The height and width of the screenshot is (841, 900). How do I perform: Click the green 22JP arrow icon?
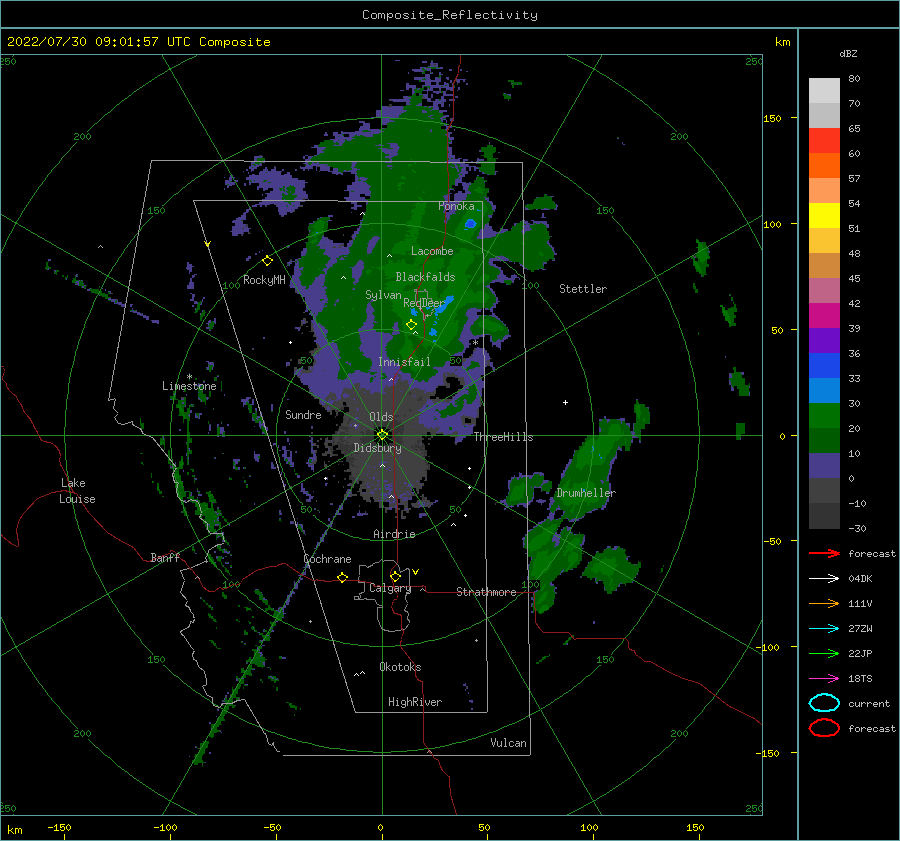point(824,653)
